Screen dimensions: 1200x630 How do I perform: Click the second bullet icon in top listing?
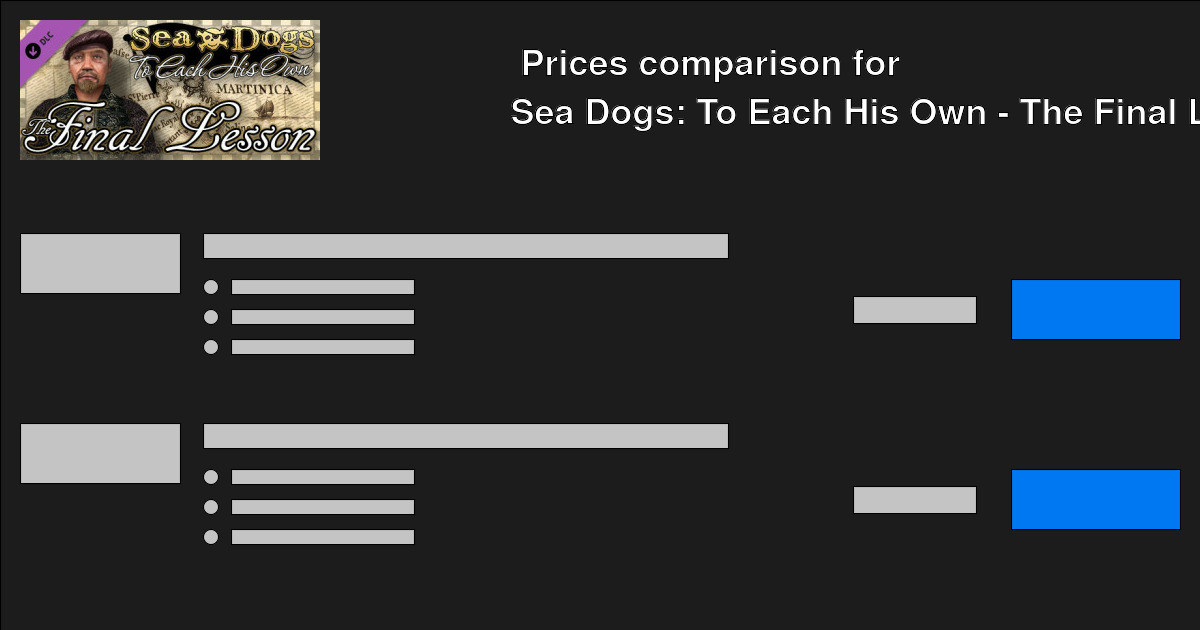(x=211, y=317)
